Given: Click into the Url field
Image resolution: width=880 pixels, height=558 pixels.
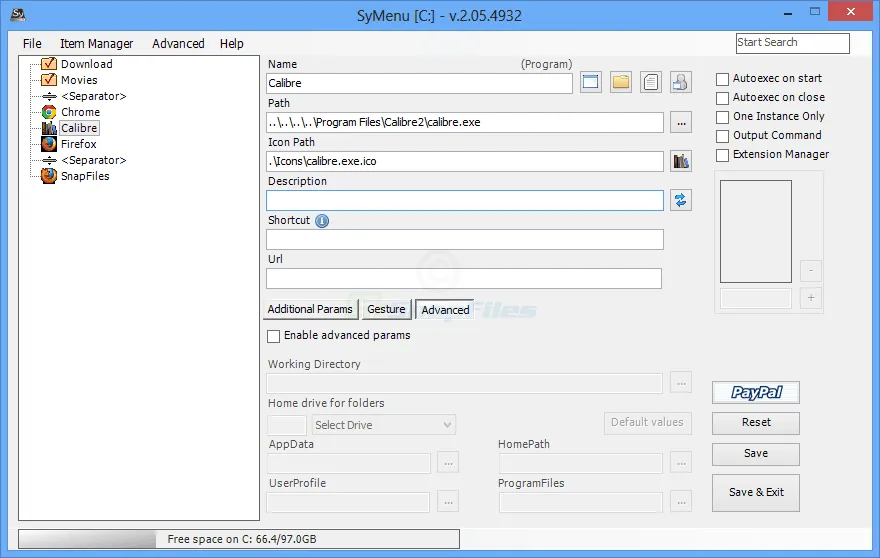Looking at the screenshot, I should pos(464,278).
